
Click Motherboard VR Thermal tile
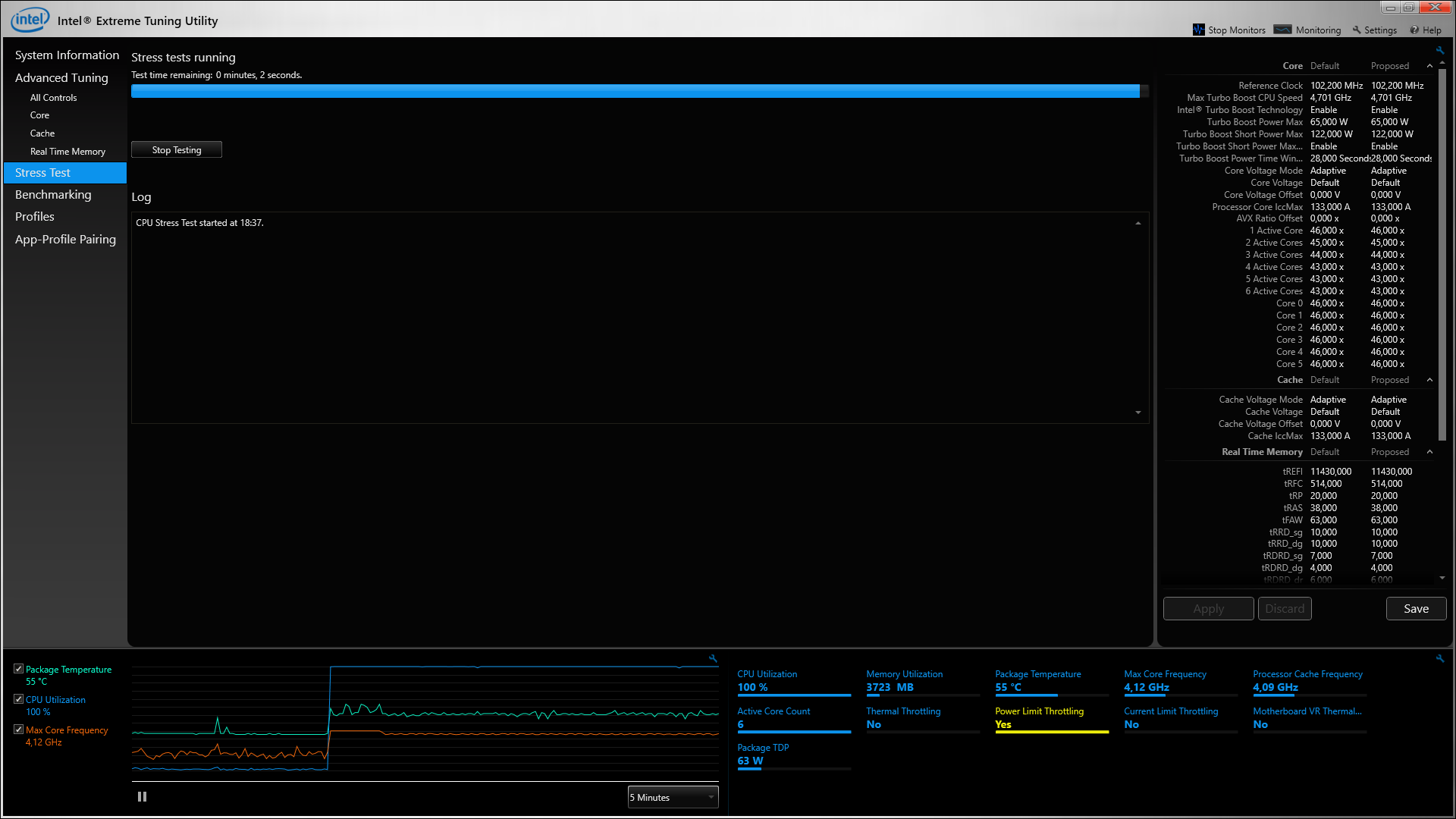point(1310,718)
